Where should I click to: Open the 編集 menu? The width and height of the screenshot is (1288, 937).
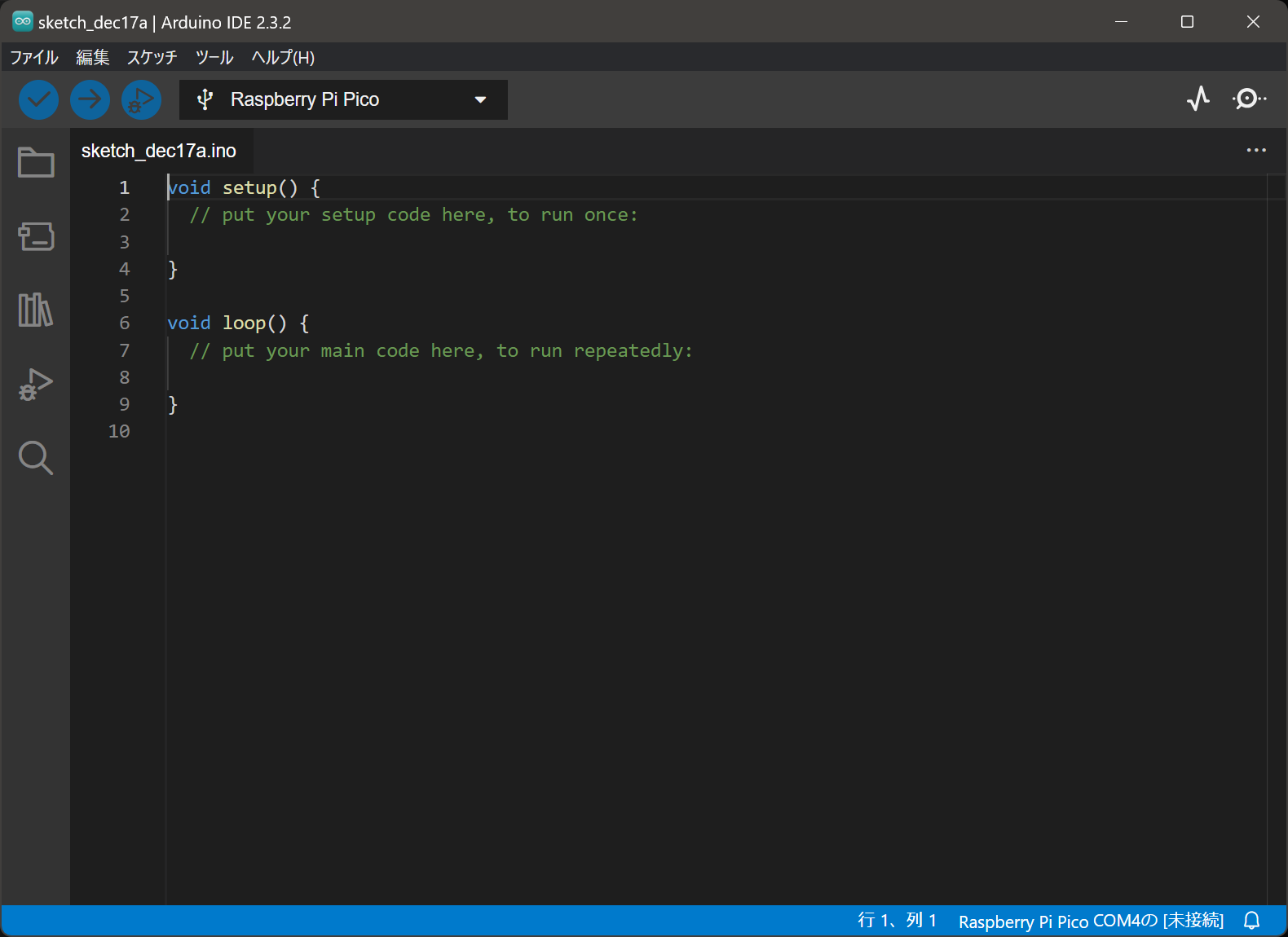92,57
